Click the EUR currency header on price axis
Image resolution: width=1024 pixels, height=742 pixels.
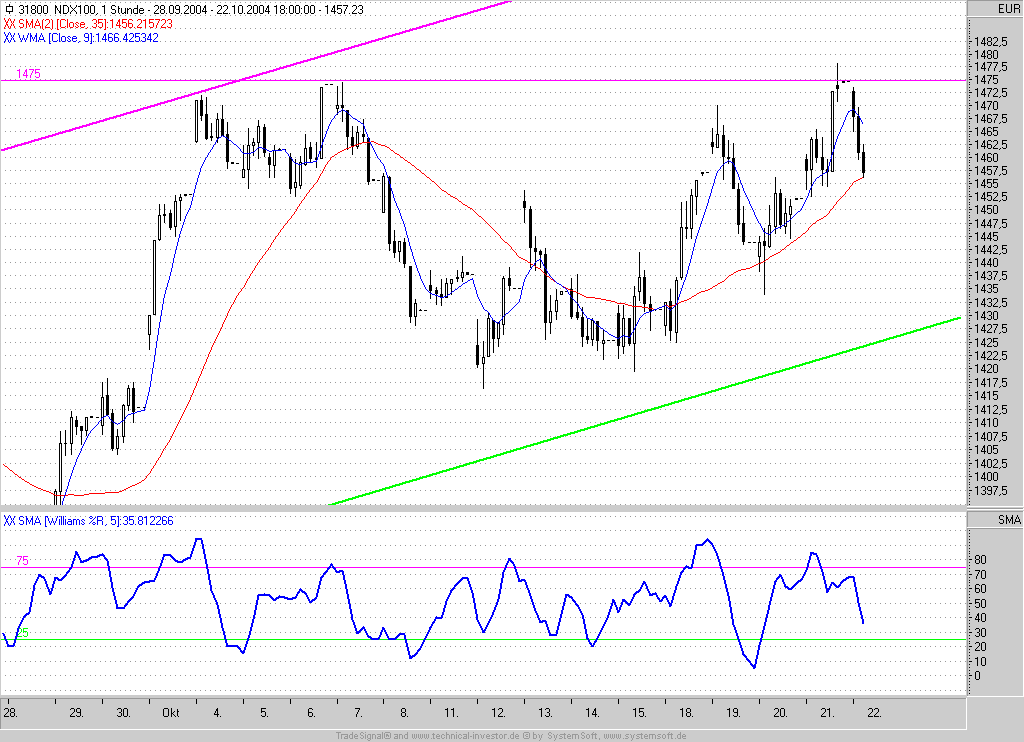pos(1008,8)
